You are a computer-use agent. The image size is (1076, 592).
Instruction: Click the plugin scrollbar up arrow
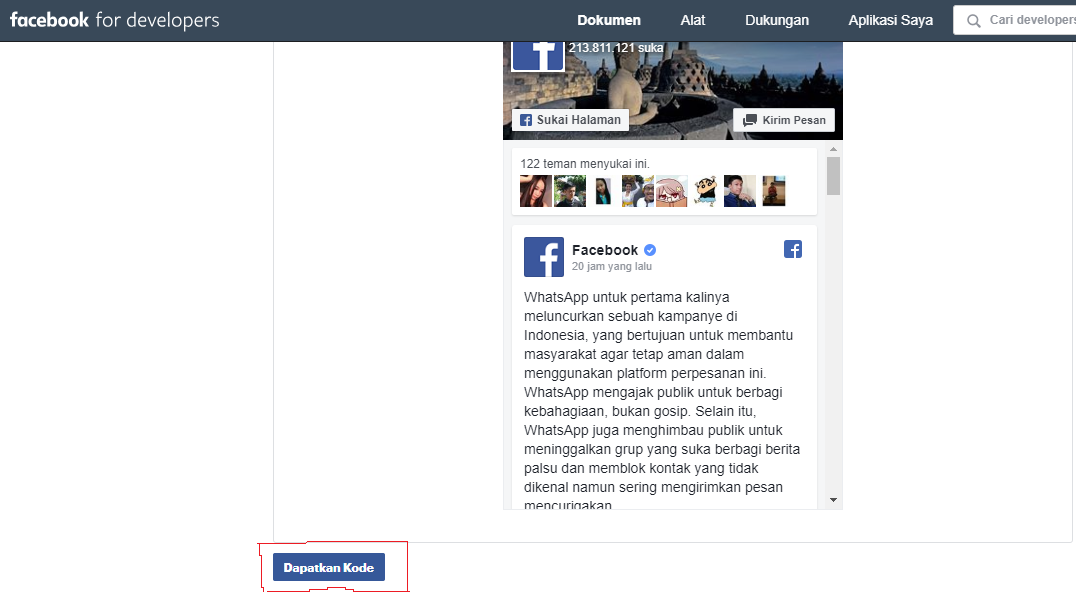833,149
